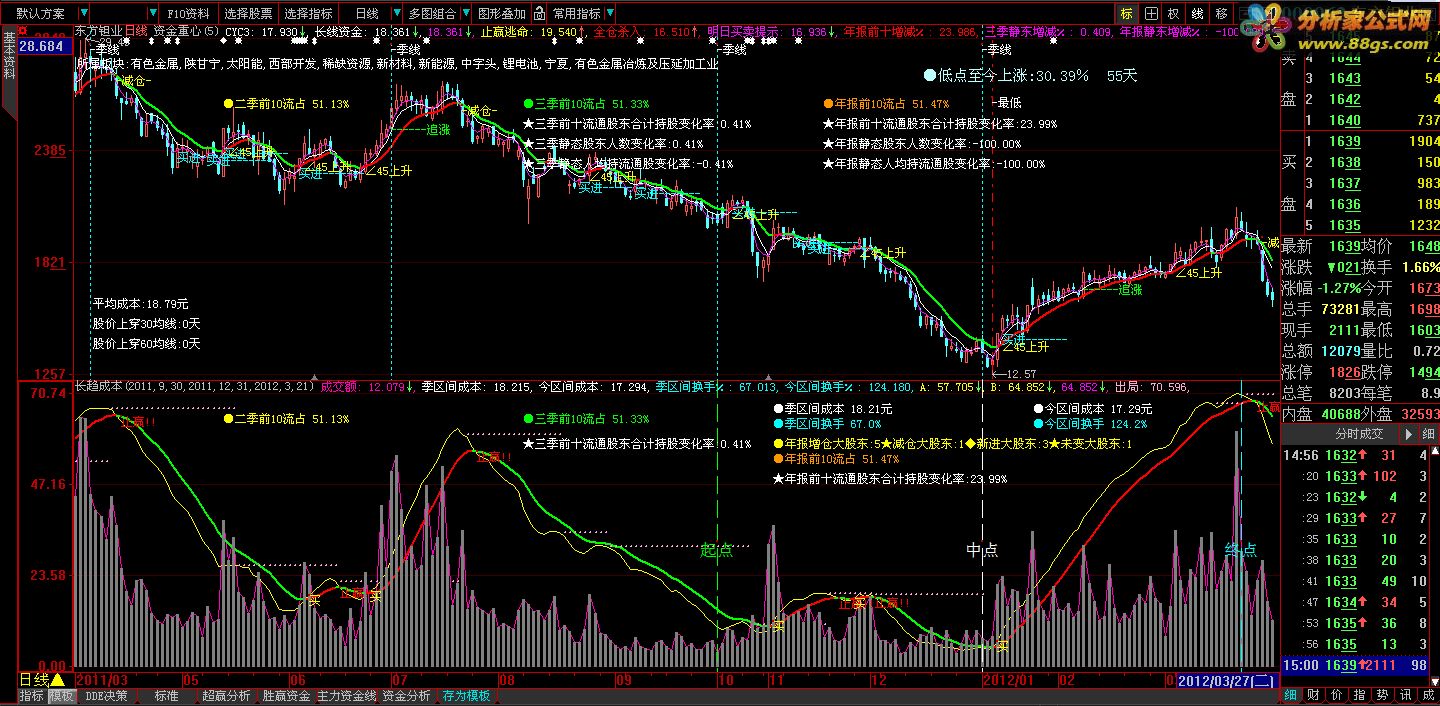
Task: Click the 选择股票 button
Action: click(248, 14)
